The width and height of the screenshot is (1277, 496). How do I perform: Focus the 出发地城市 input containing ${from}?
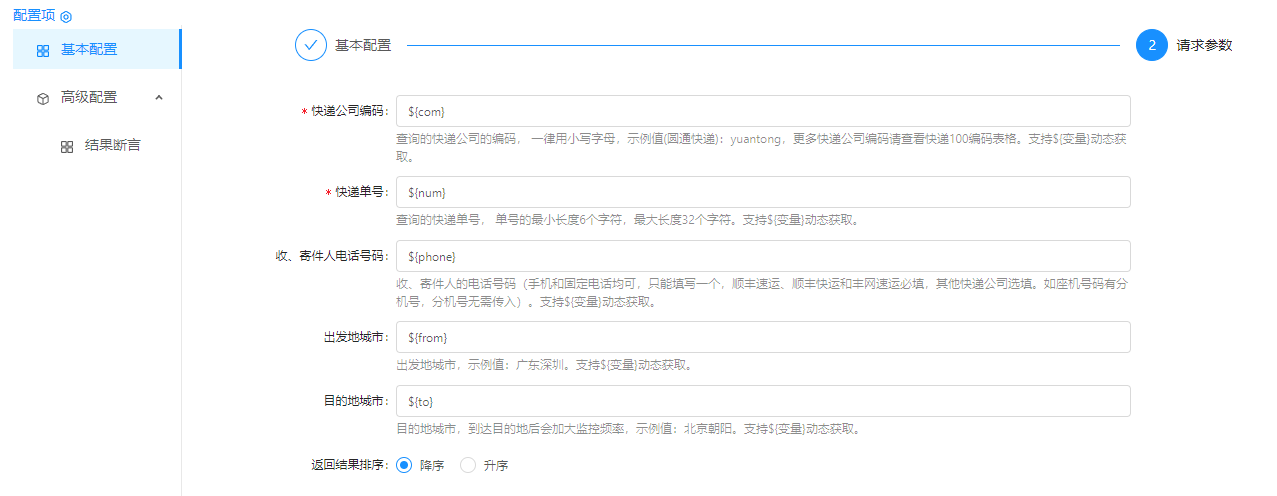763,337
